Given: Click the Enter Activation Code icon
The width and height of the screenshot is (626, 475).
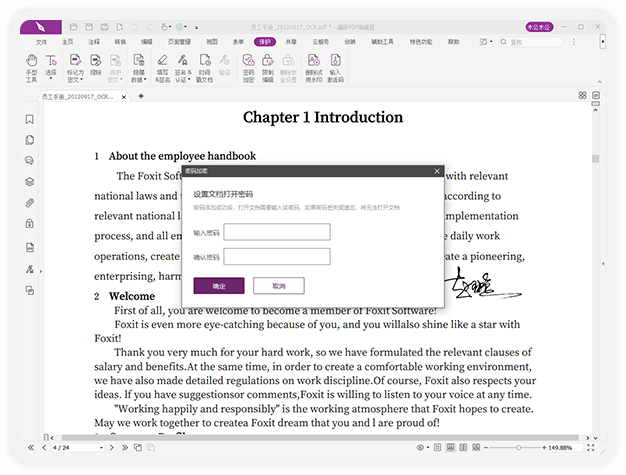Looking at the screenshot, I should point(335,68).
